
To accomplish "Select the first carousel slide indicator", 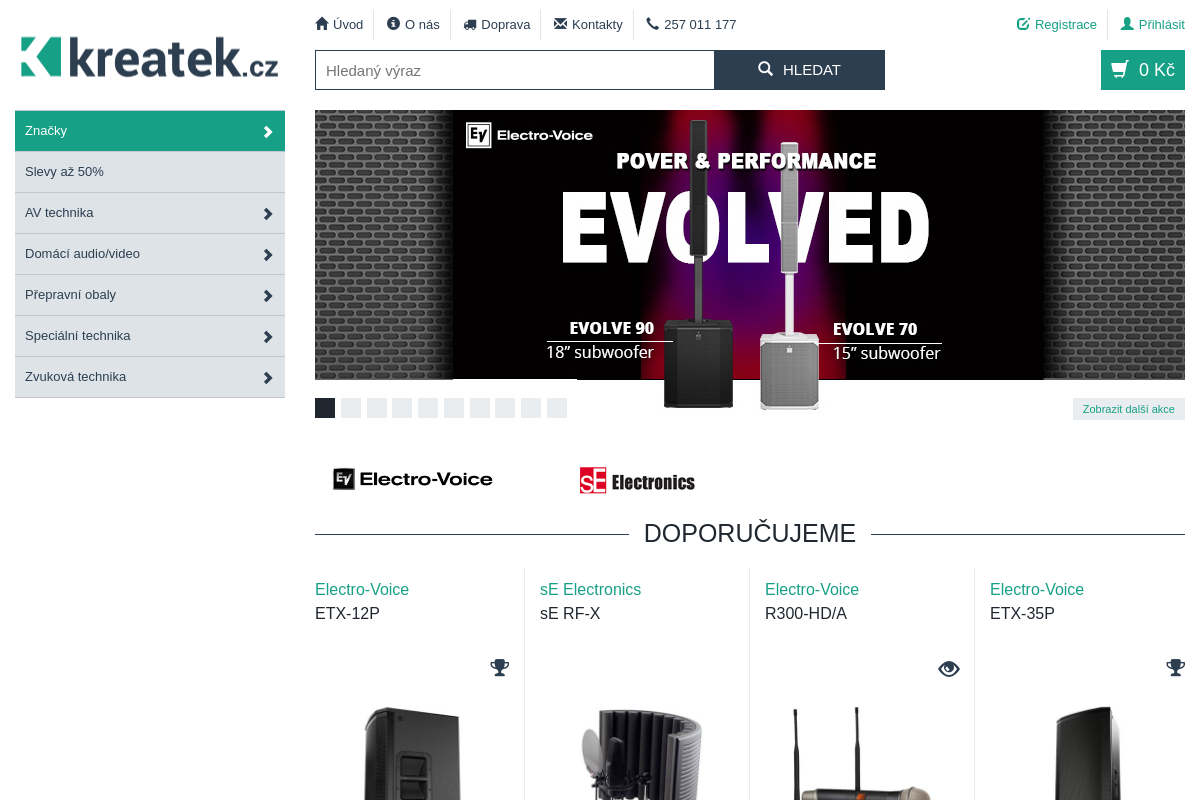I will (325, 408).
